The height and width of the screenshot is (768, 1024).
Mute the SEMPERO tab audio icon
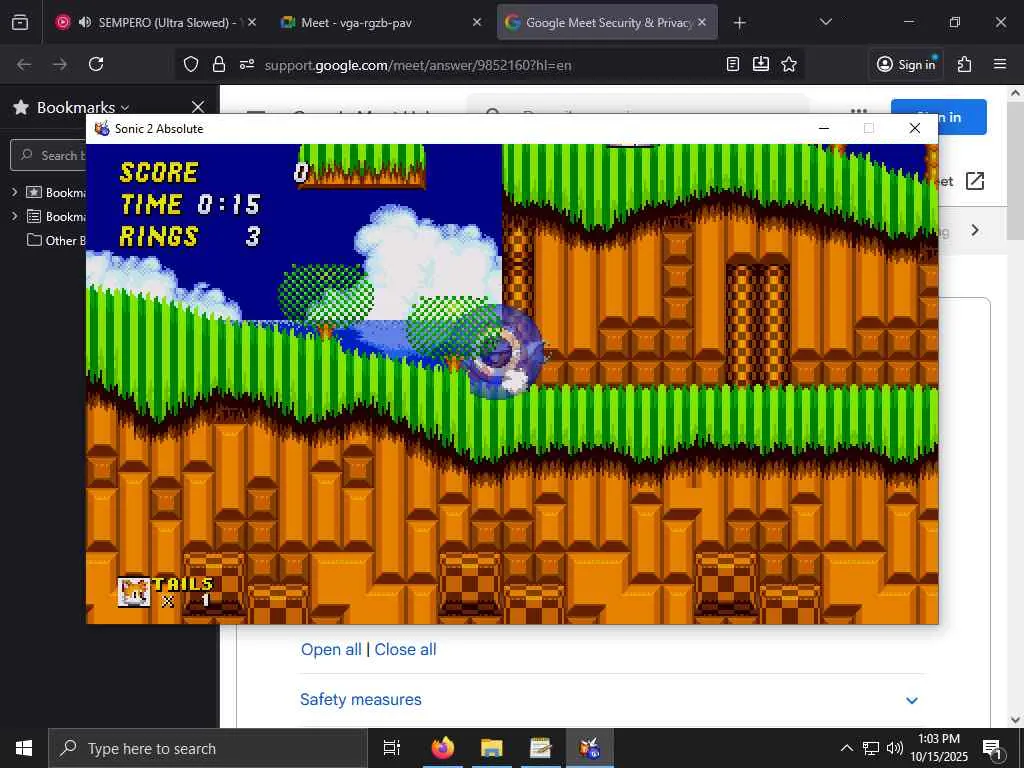click(85, 22)
